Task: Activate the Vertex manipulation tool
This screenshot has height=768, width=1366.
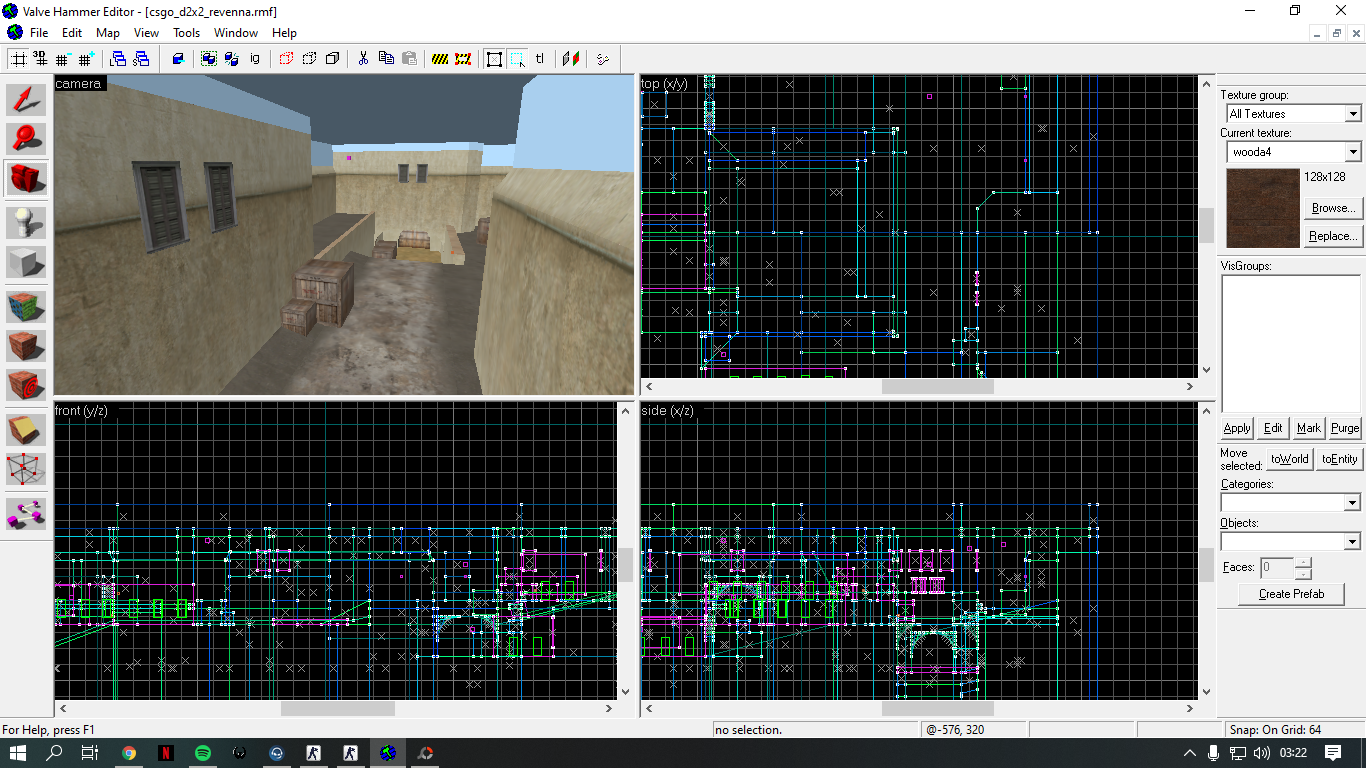Action: click(26, 469)
